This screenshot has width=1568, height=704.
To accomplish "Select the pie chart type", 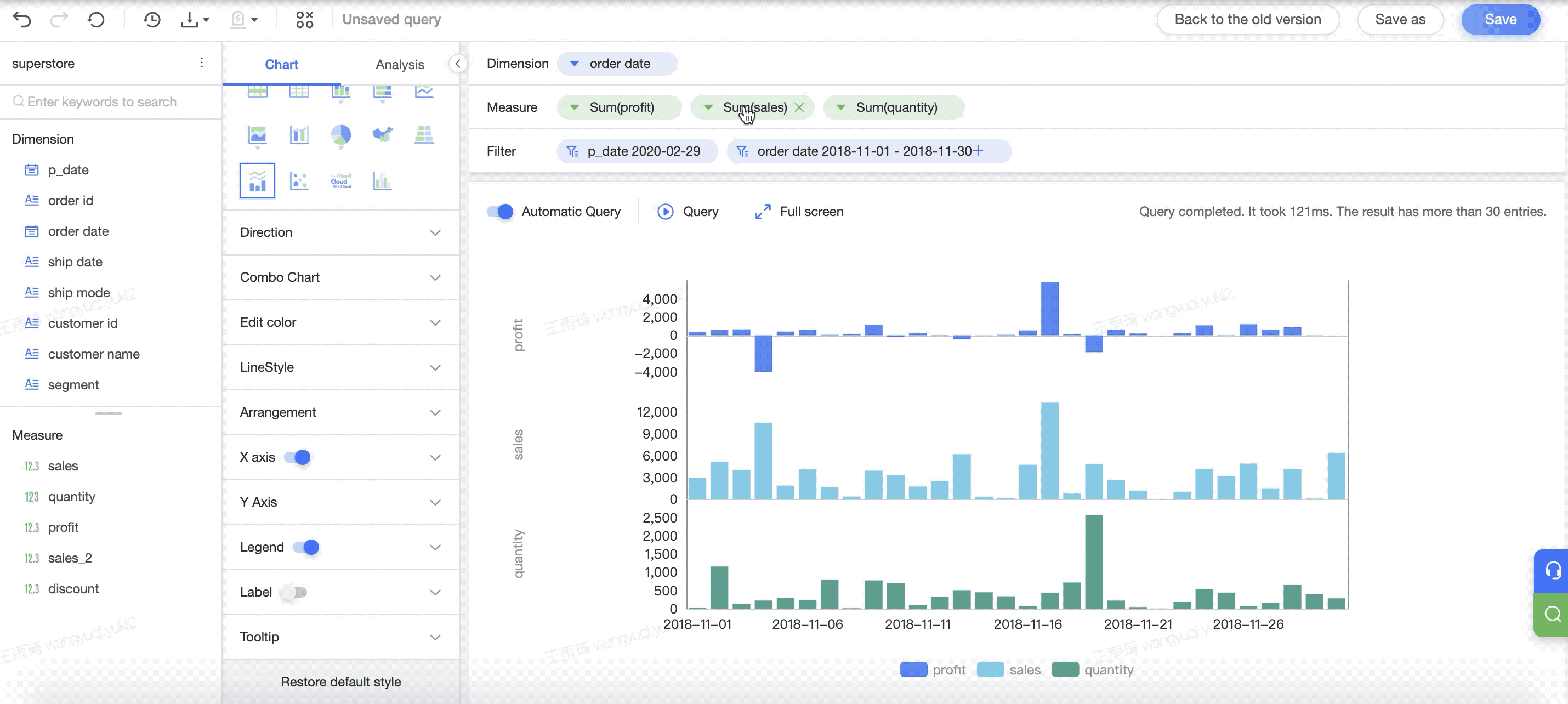I will 341,135.
